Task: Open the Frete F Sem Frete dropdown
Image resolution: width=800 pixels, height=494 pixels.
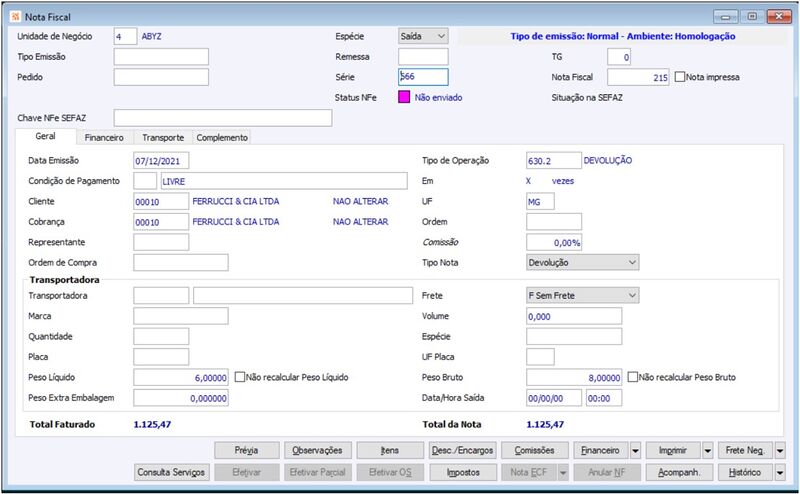Action: coord(632,295)
